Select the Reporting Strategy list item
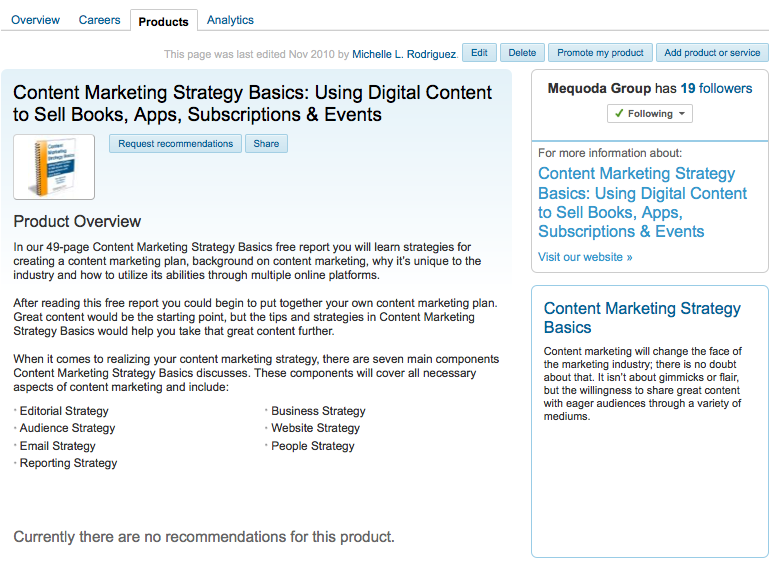776x563 pixels. click(x=68, y=463)
